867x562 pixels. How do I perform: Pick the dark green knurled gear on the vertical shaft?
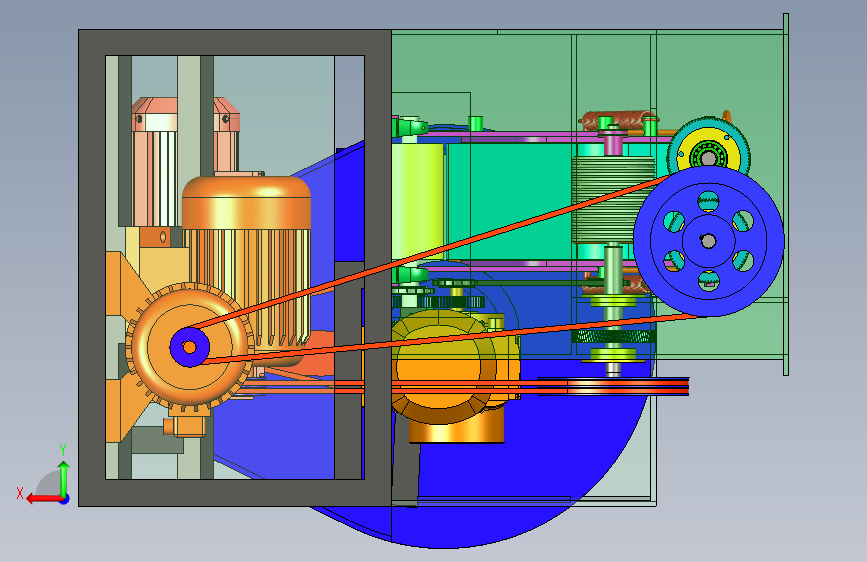click(x=613, y=336)
